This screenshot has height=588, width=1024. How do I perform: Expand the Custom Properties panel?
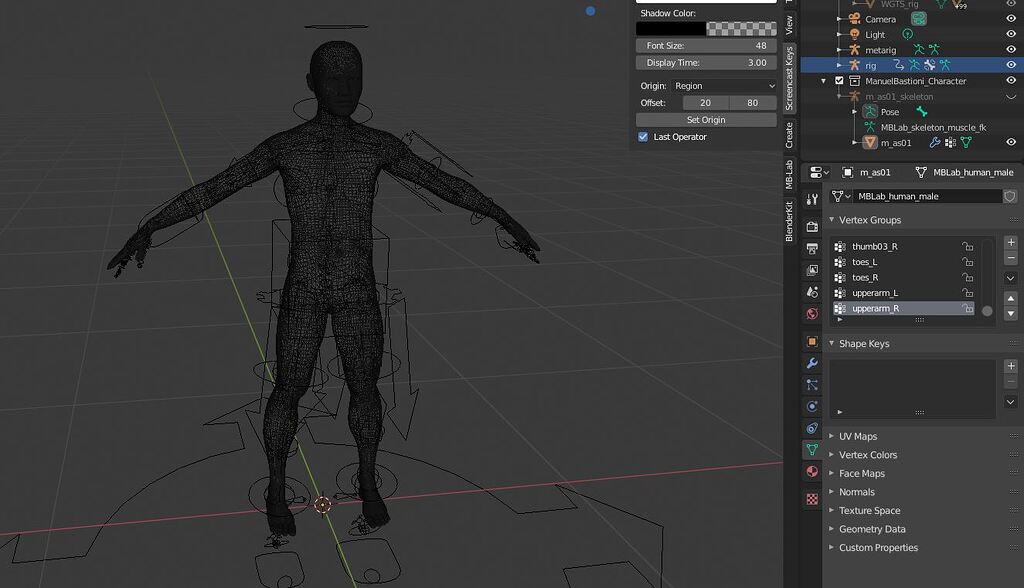pos(832,547)
